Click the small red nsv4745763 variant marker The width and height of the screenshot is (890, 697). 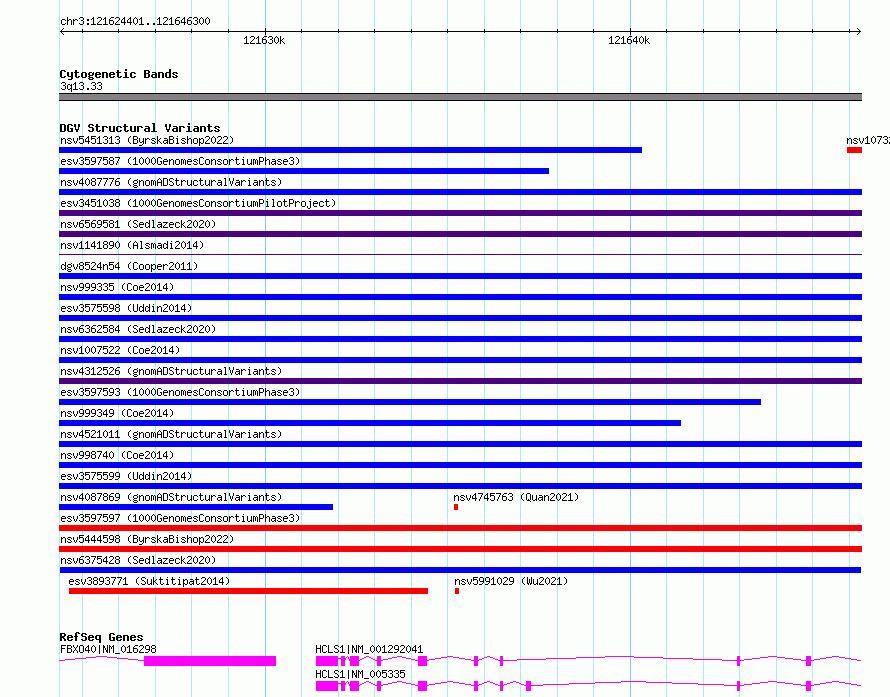[x=456, y=507]
